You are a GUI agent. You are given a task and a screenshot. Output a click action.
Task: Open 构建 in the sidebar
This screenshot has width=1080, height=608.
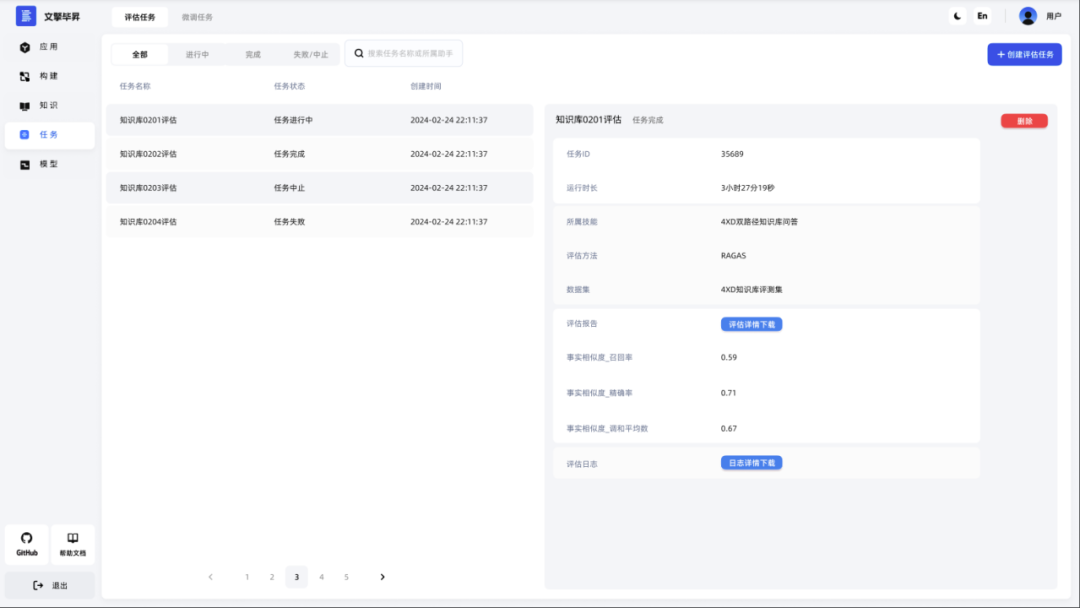[50, 76]
